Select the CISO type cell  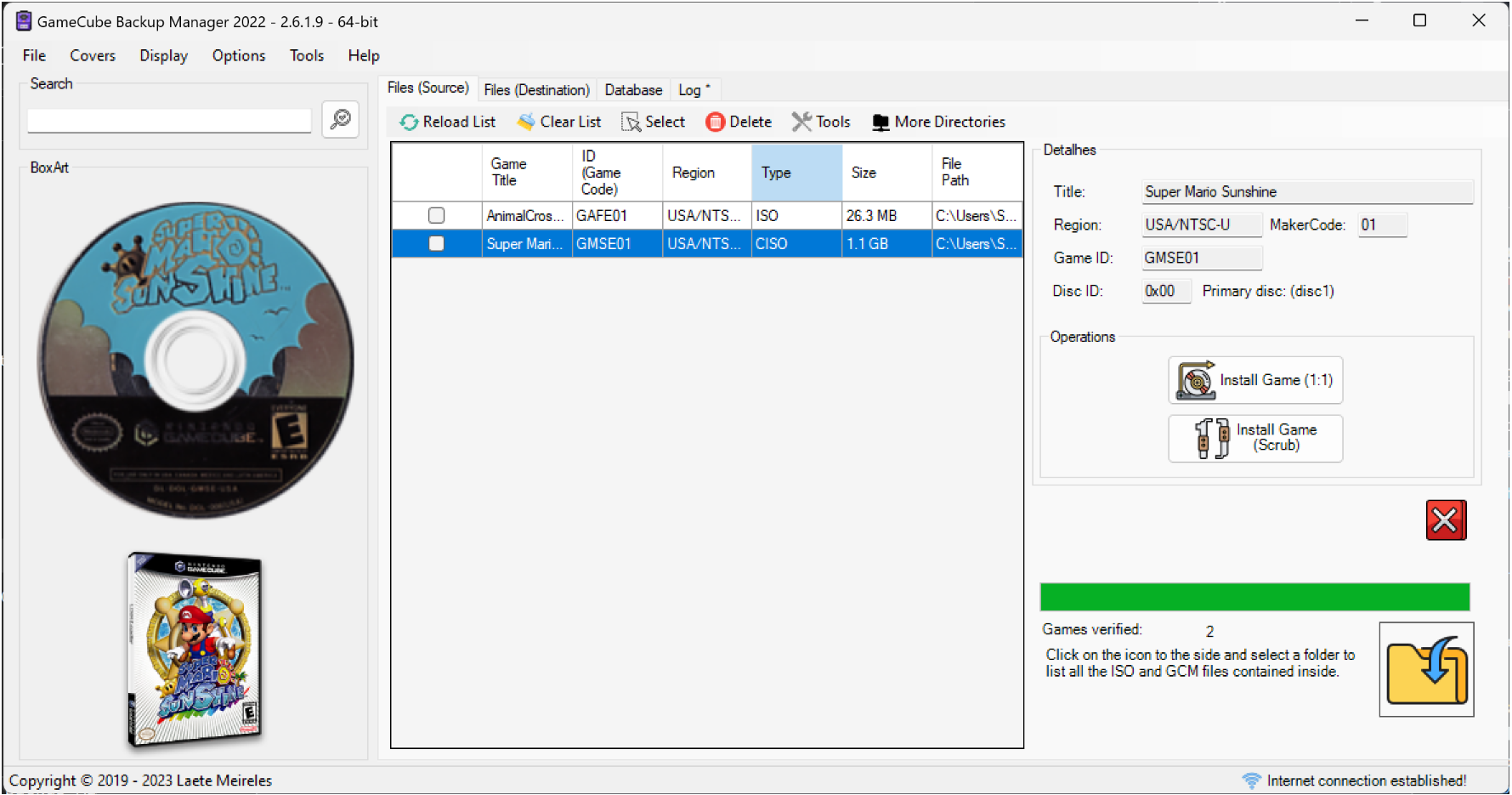[797, 244]
